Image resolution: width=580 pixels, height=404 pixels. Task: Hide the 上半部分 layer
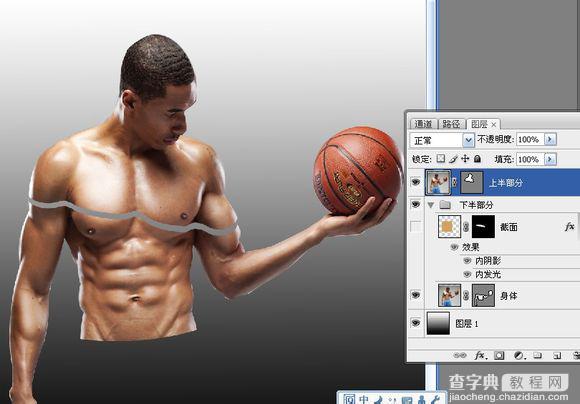pos(416,182)
